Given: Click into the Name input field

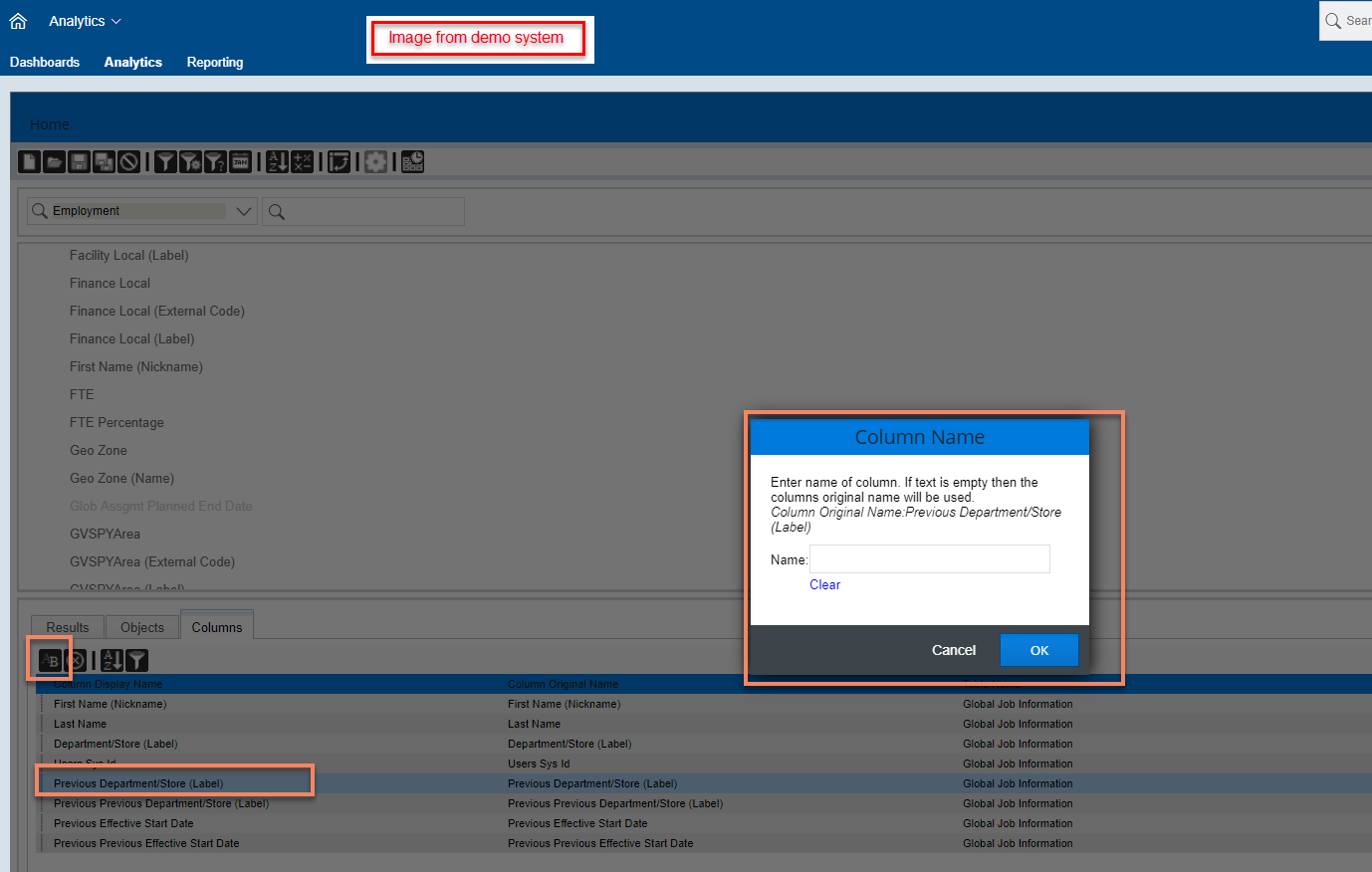Looking at the screenshot, I should (930, 558).
